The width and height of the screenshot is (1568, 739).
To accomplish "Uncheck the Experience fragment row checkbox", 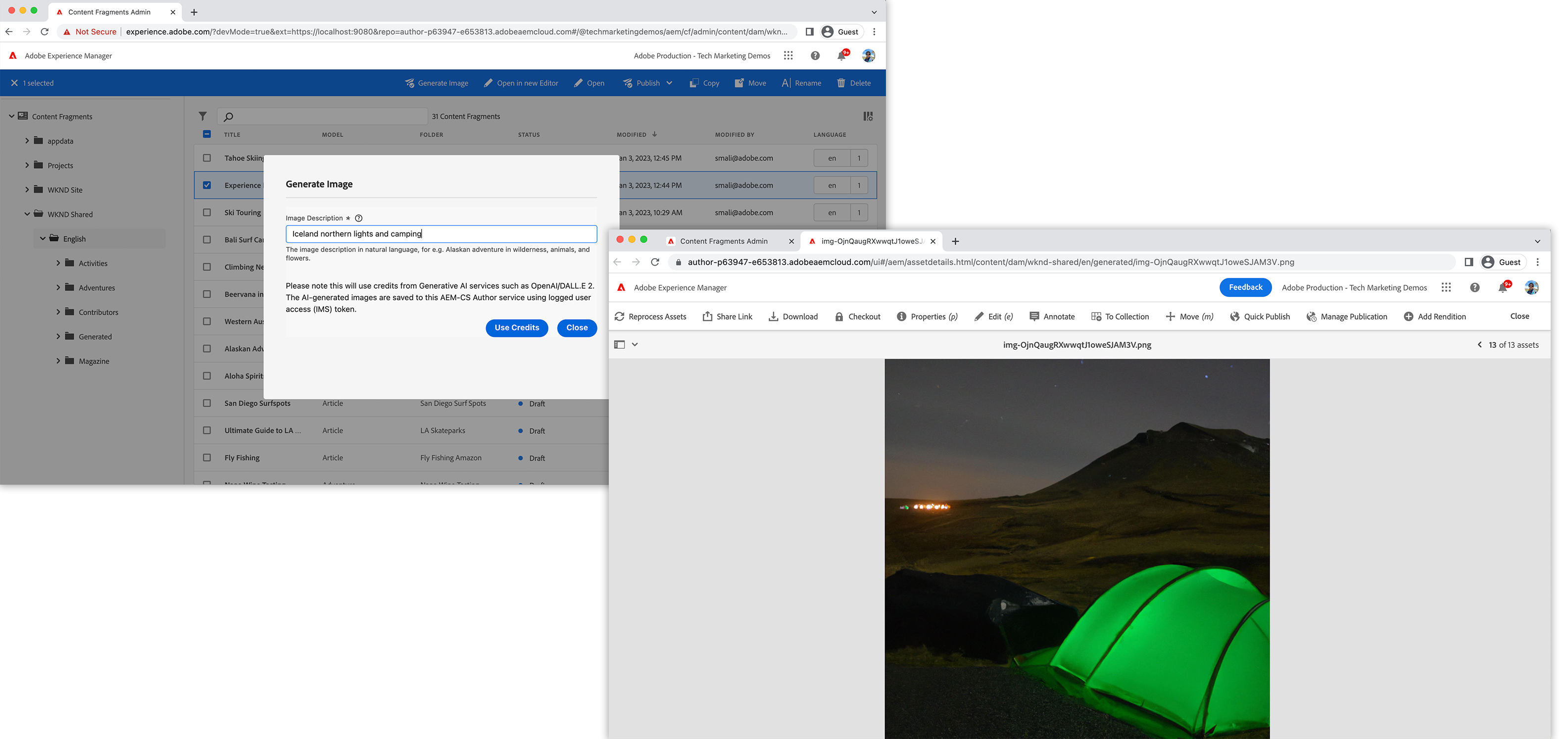I will point(207,185).
